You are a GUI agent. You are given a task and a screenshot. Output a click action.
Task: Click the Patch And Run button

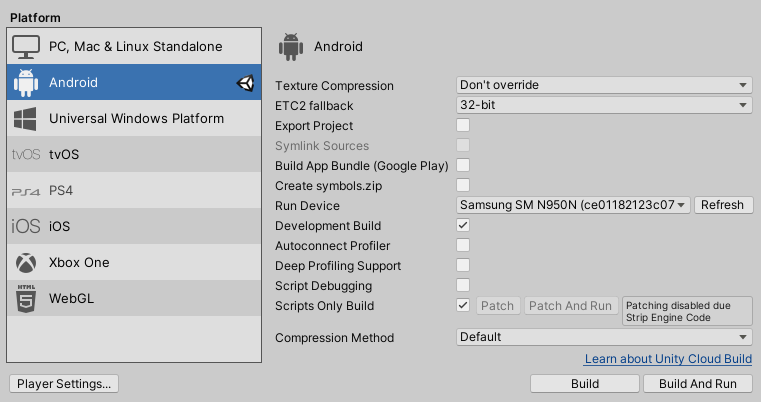[x=571, y=306]
